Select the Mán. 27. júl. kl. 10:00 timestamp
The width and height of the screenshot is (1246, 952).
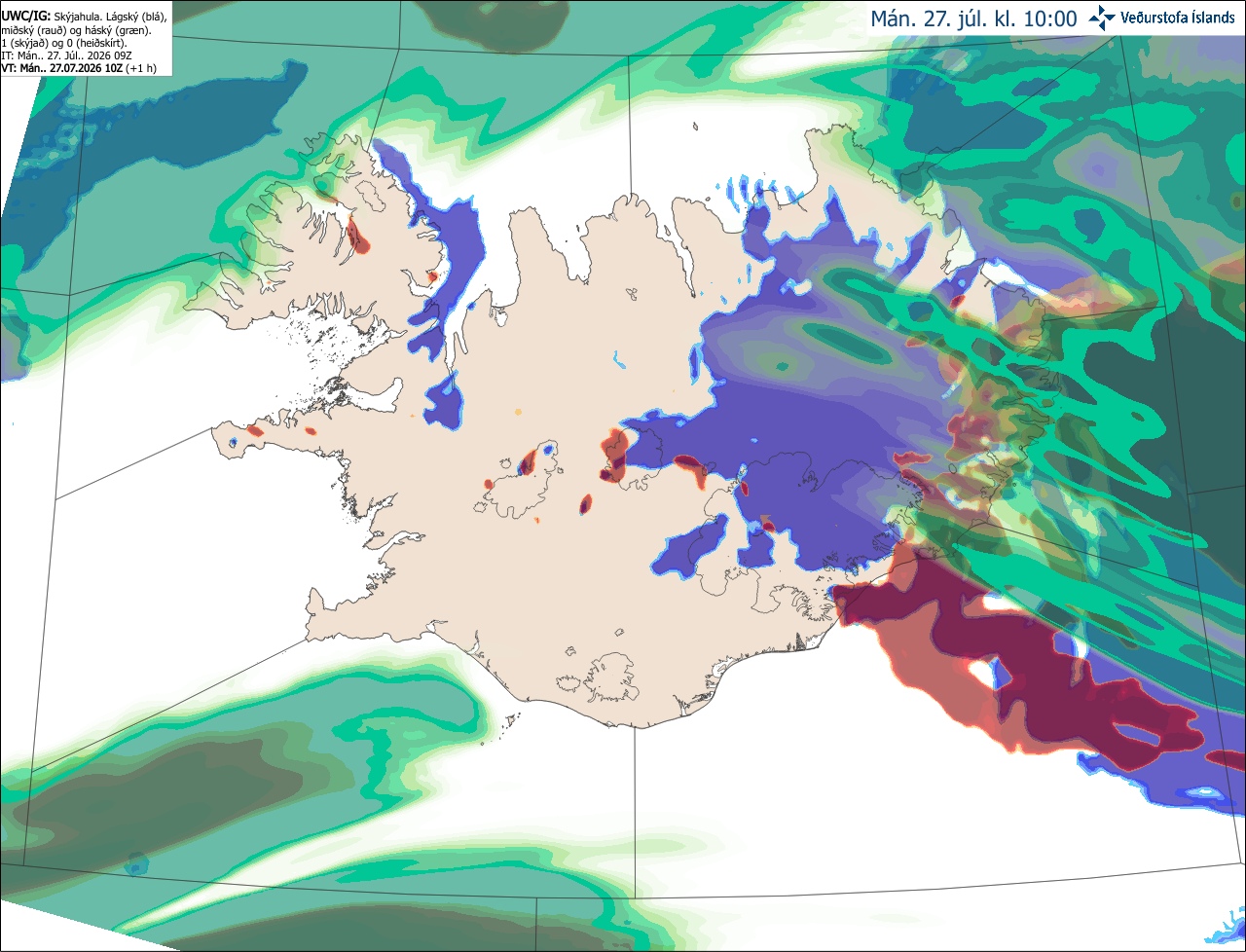(973, 18)
